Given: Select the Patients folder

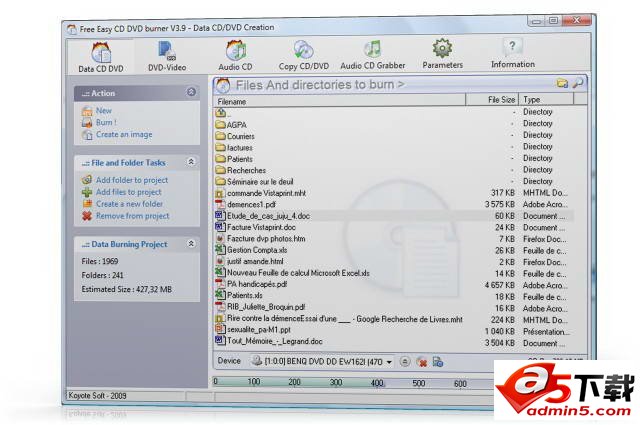Looking at the screenshot, I should (x=394, y=159).
